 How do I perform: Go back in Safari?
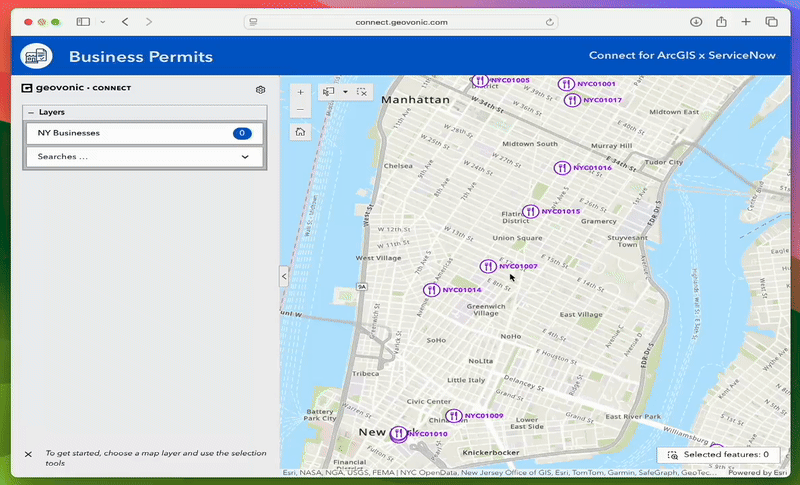click(125, 22)
